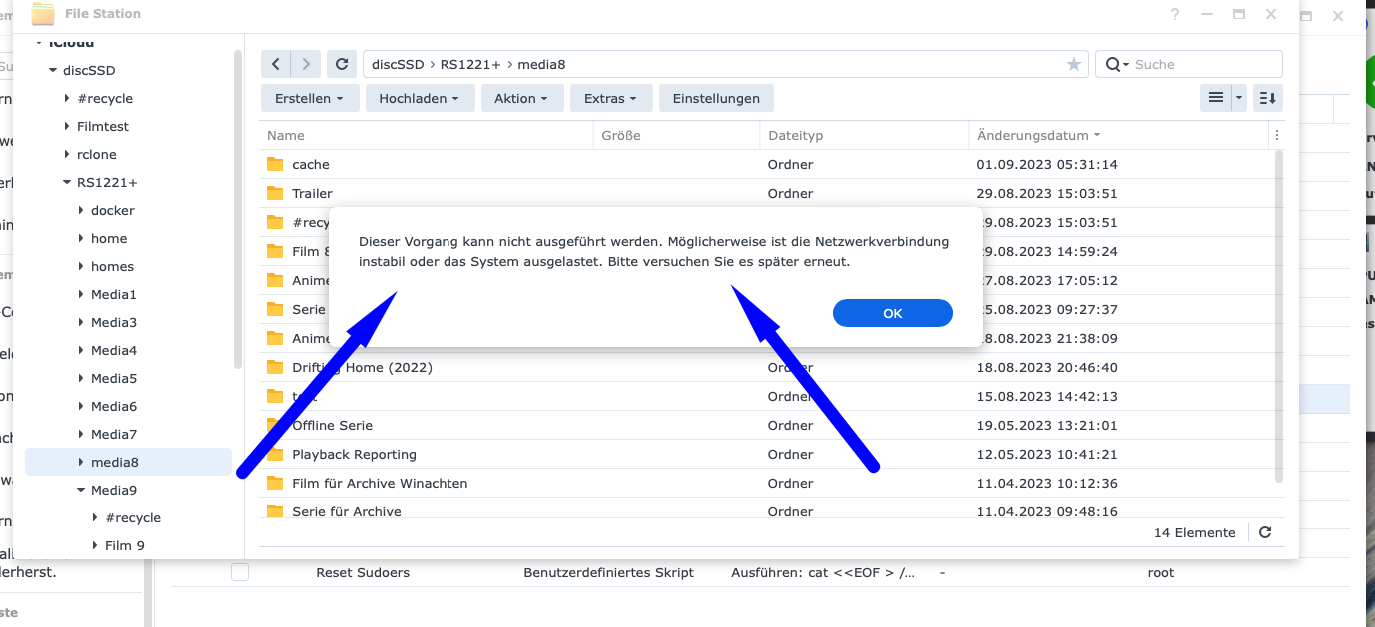This screenshot has width=1375, height=627.
Task: Click the folder tree scrollbar
Action: [x=238, y=210]
